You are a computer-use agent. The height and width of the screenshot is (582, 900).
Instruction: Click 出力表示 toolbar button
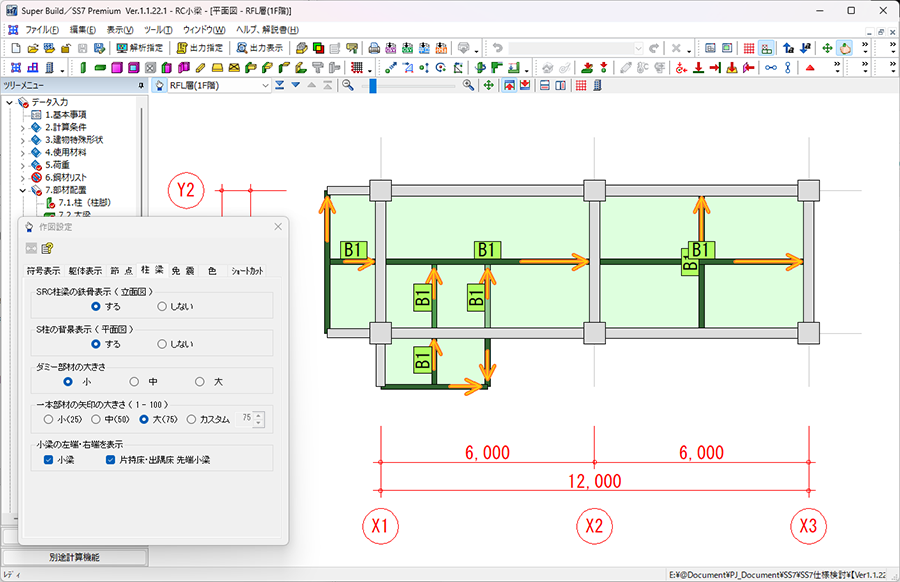pos(259,48)
